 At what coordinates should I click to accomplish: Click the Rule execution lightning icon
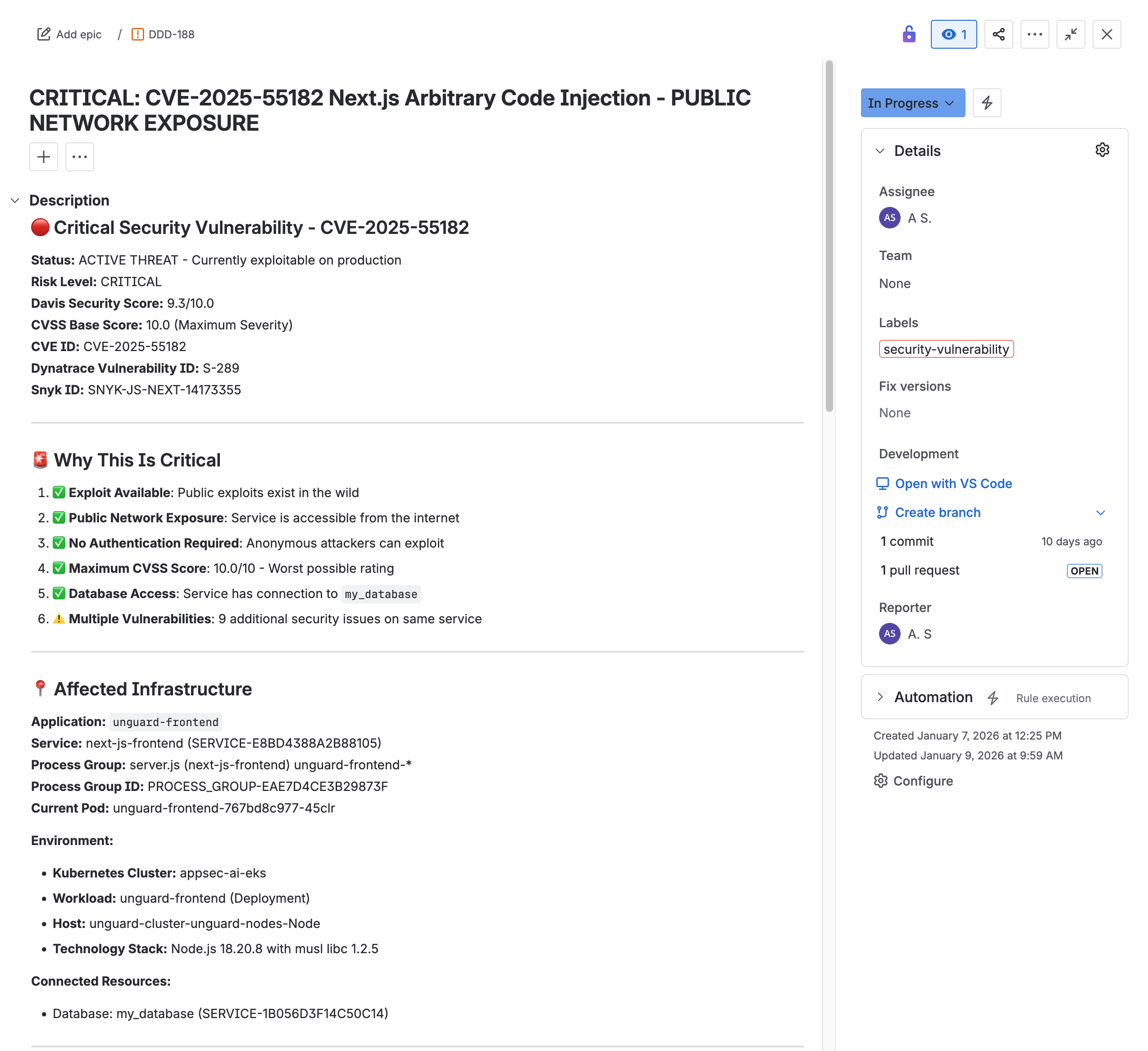pos(994,697)
